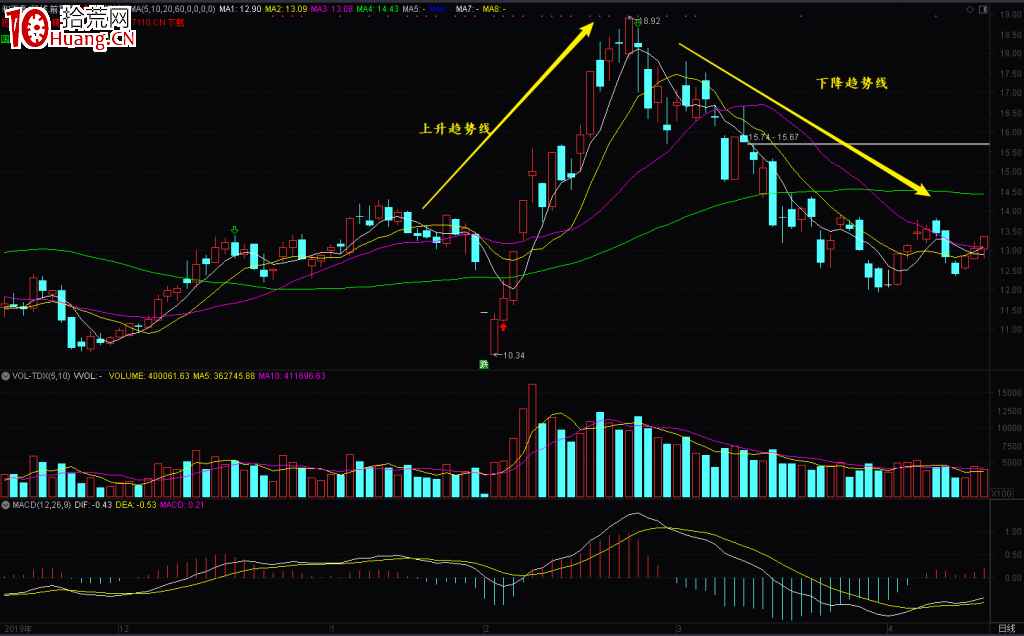Click the MA1: 12.90 value

click(x=240, y=9)
